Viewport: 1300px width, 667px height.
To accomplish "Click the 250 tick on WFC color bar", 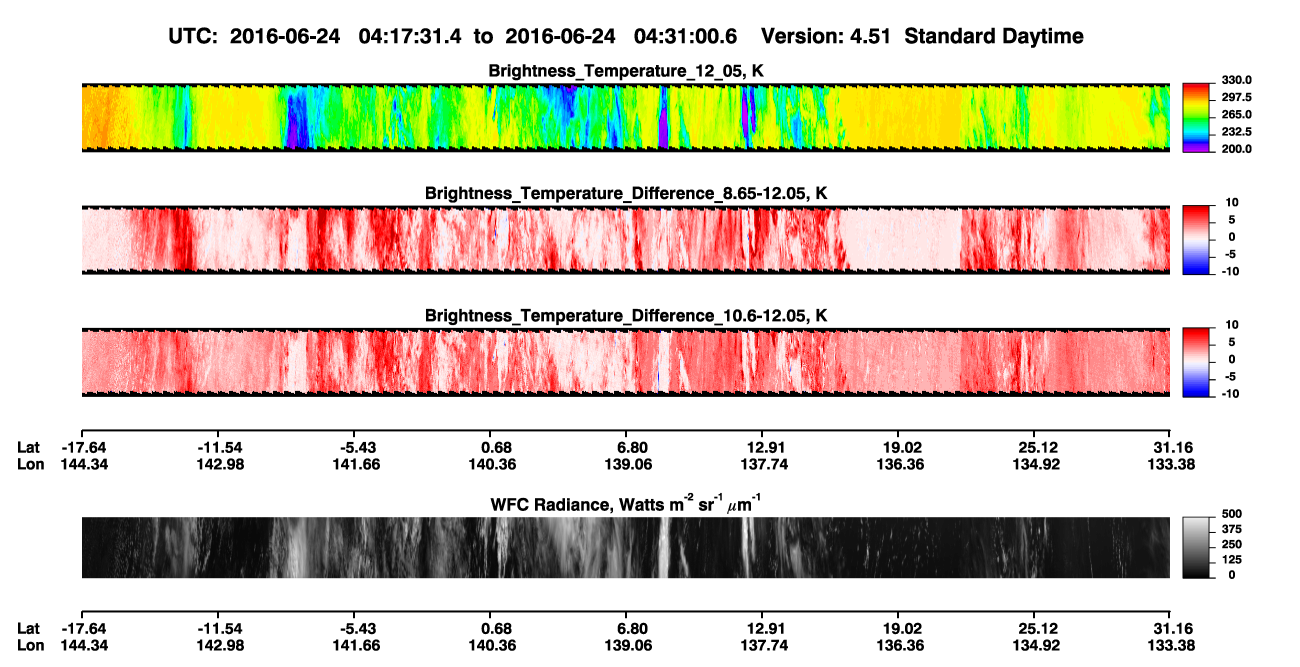I will (x=1230, y=544).
